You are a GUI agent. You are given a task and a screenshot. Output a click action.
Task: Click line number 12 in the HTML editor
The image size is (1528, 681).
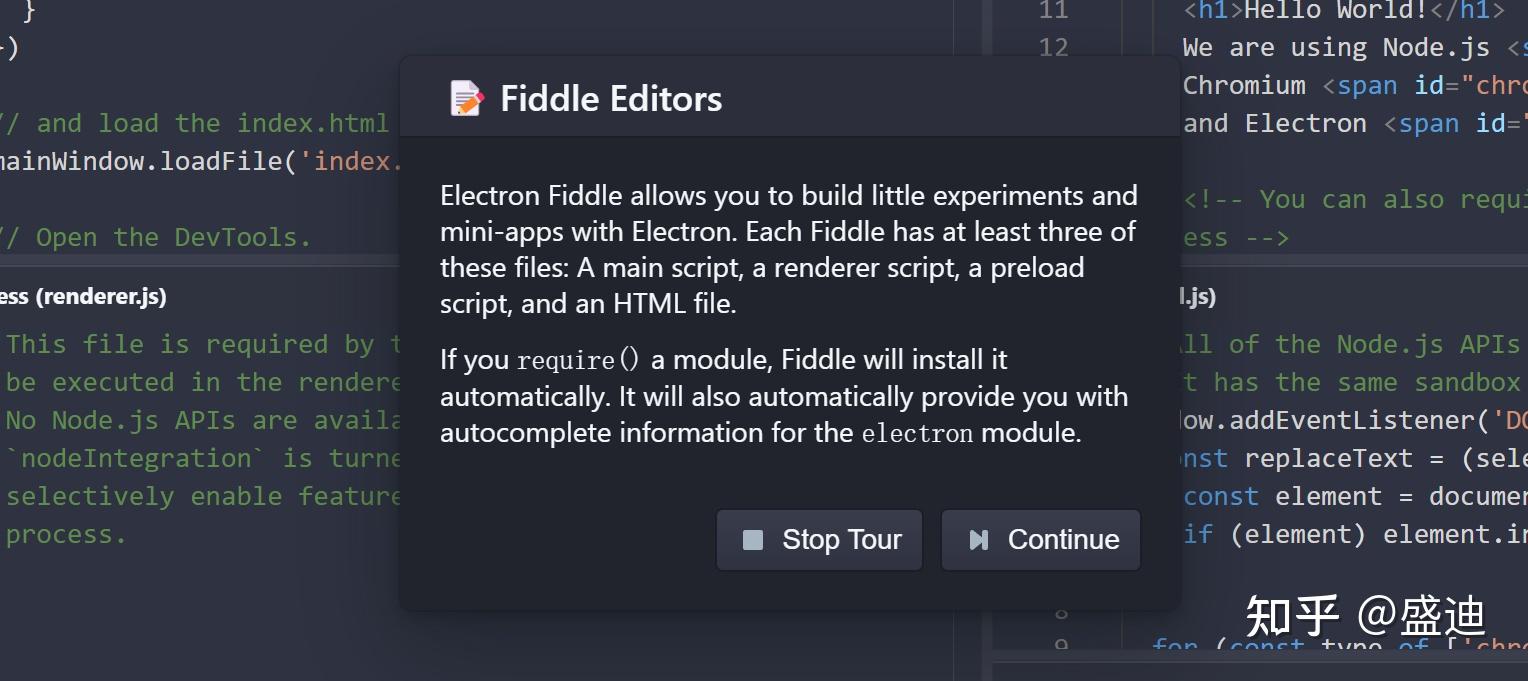tap(1054, 47)
